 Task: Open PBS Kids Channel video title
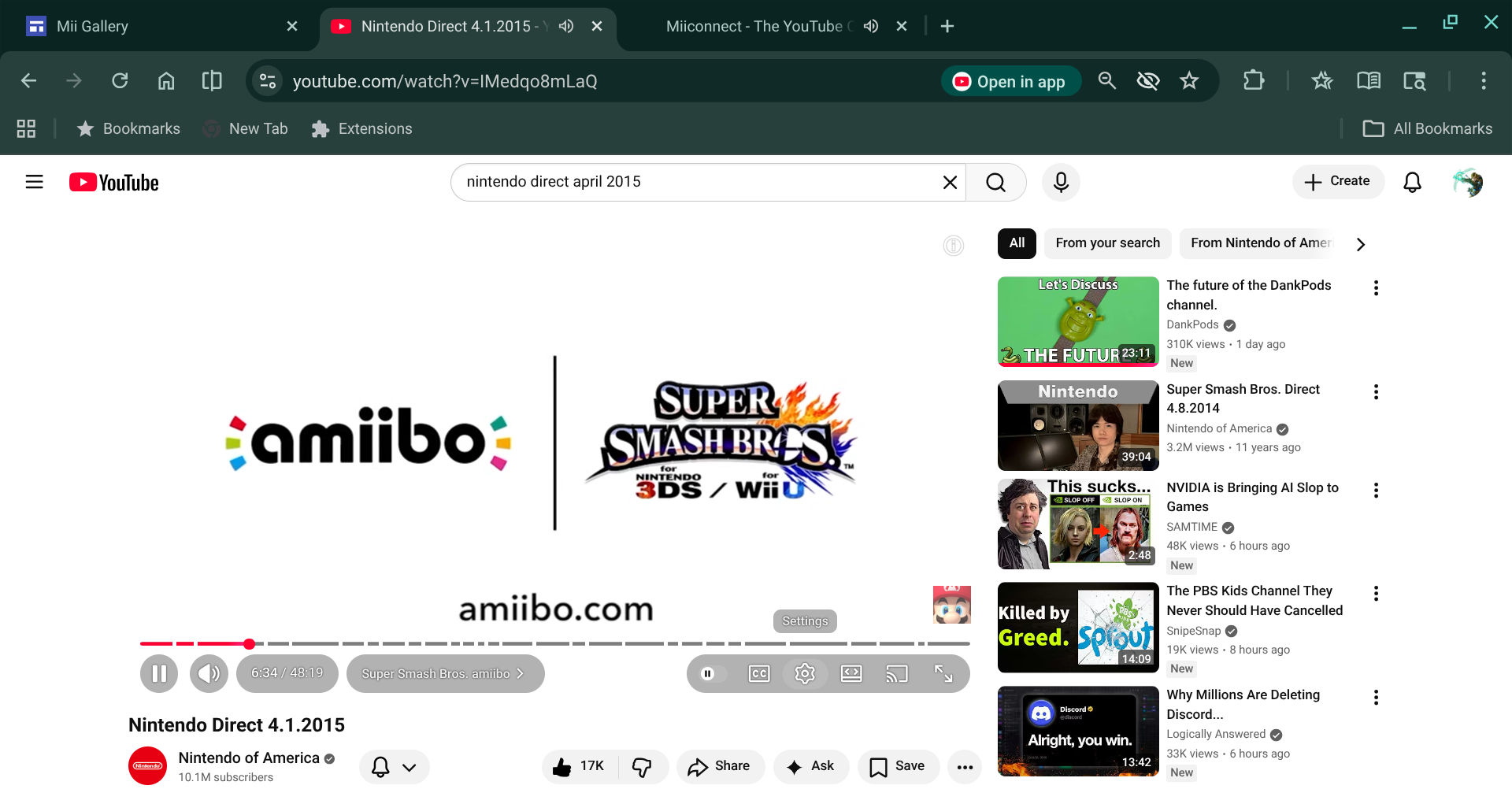tap(1254, 601)
